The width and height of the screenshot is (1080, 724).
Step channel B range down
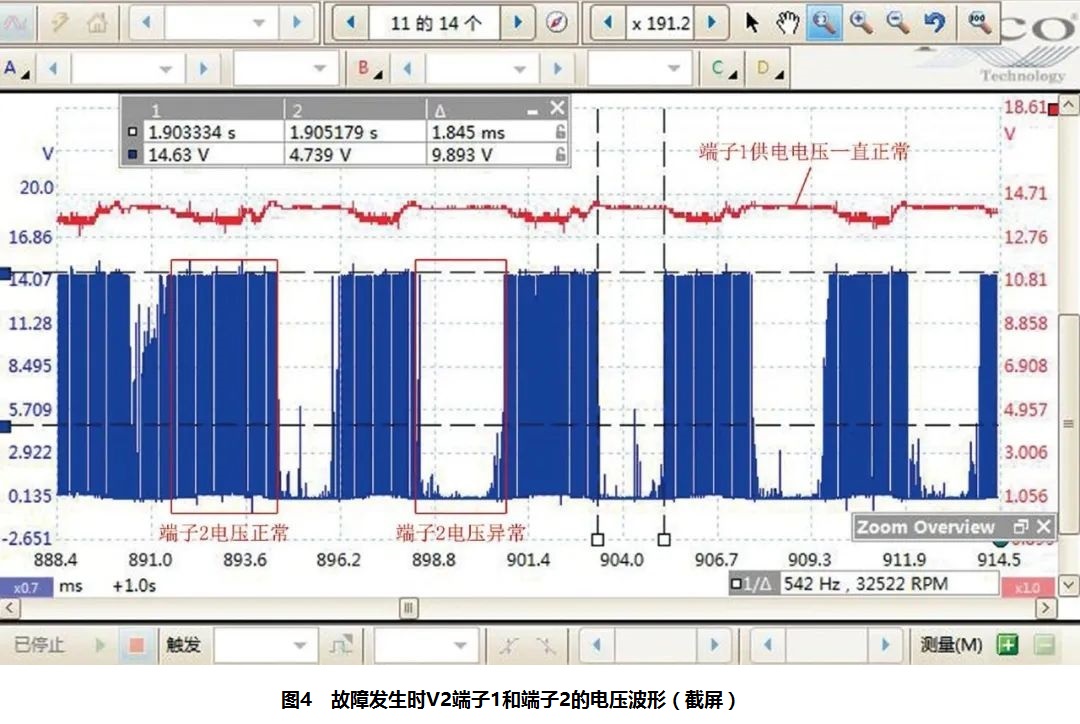click(x=408, y=69)
